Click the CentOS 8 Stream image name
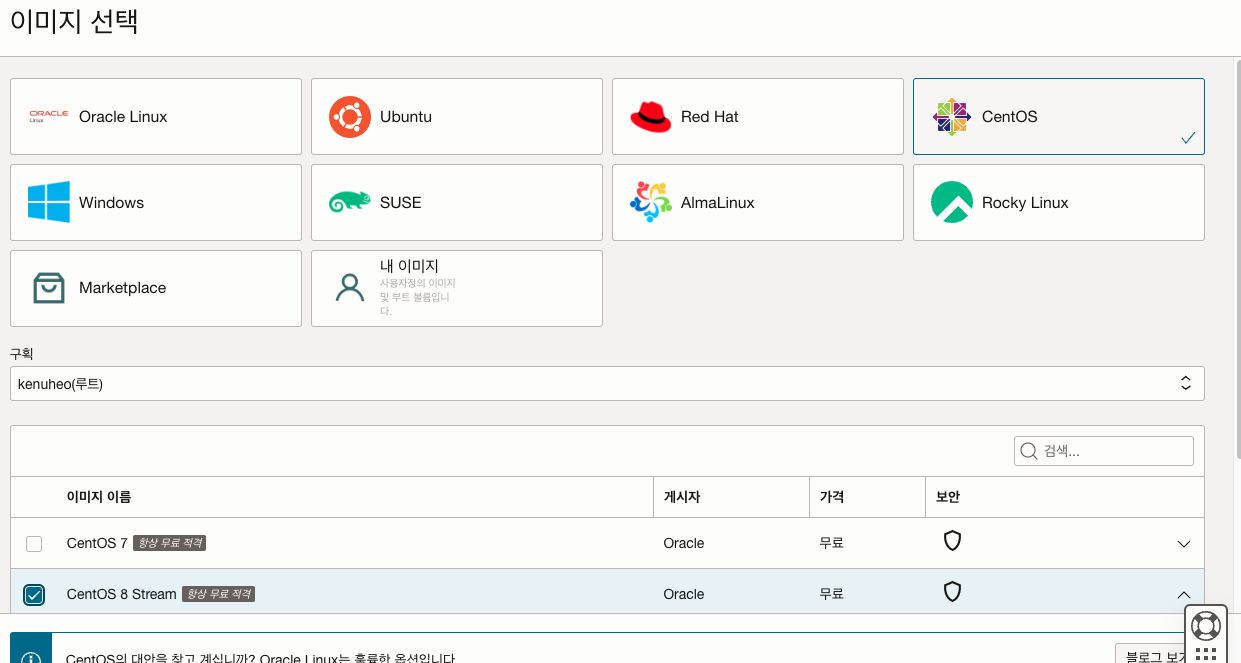This screenshot has height=663, width=1241. (x=122, y=594)
